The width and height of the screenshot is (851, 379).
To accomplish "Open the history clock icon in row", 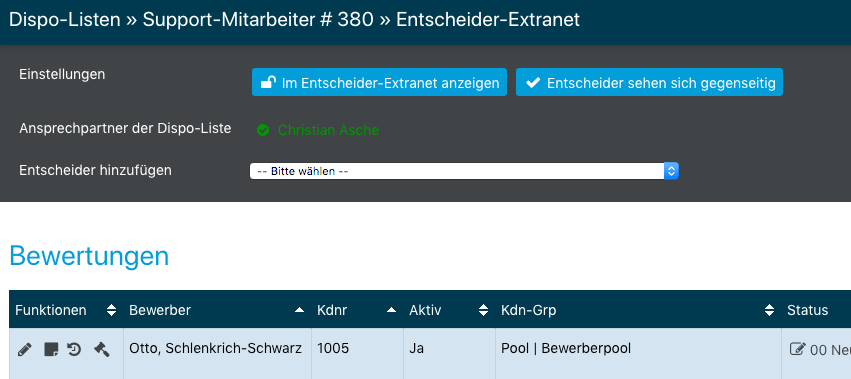I will (x=74, y=349).
